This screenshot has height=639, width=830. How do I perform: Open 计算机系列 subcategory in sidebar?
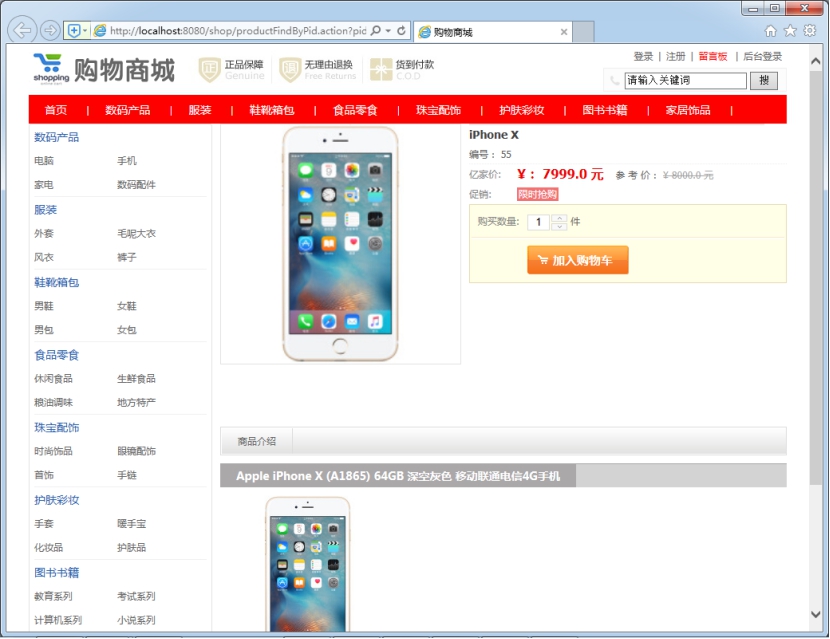(x=58, y=620)
